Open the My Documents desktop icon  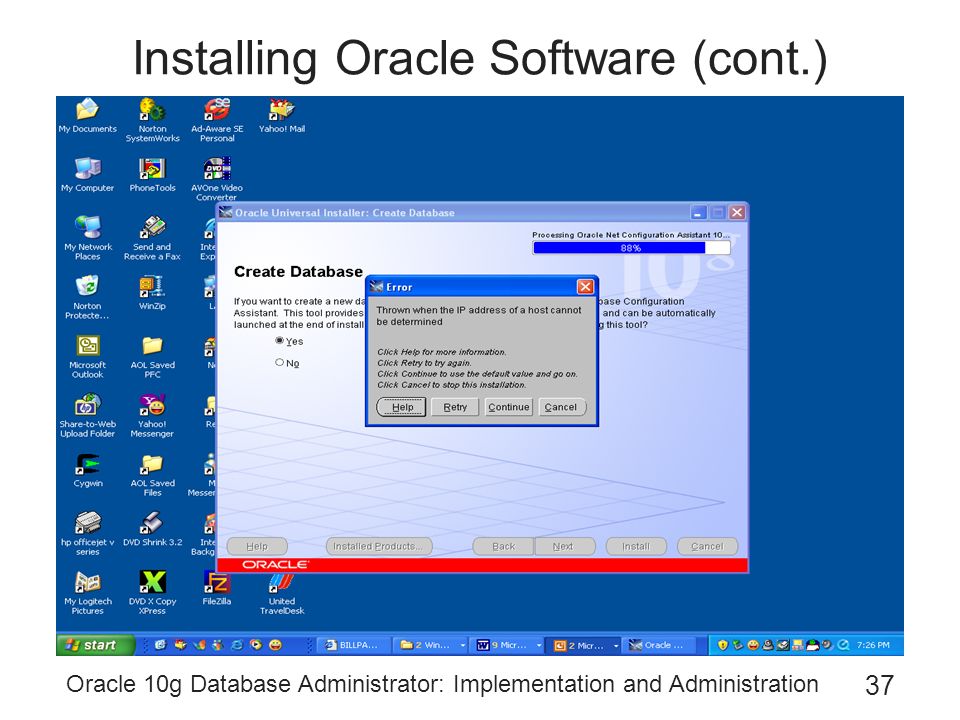88,116
